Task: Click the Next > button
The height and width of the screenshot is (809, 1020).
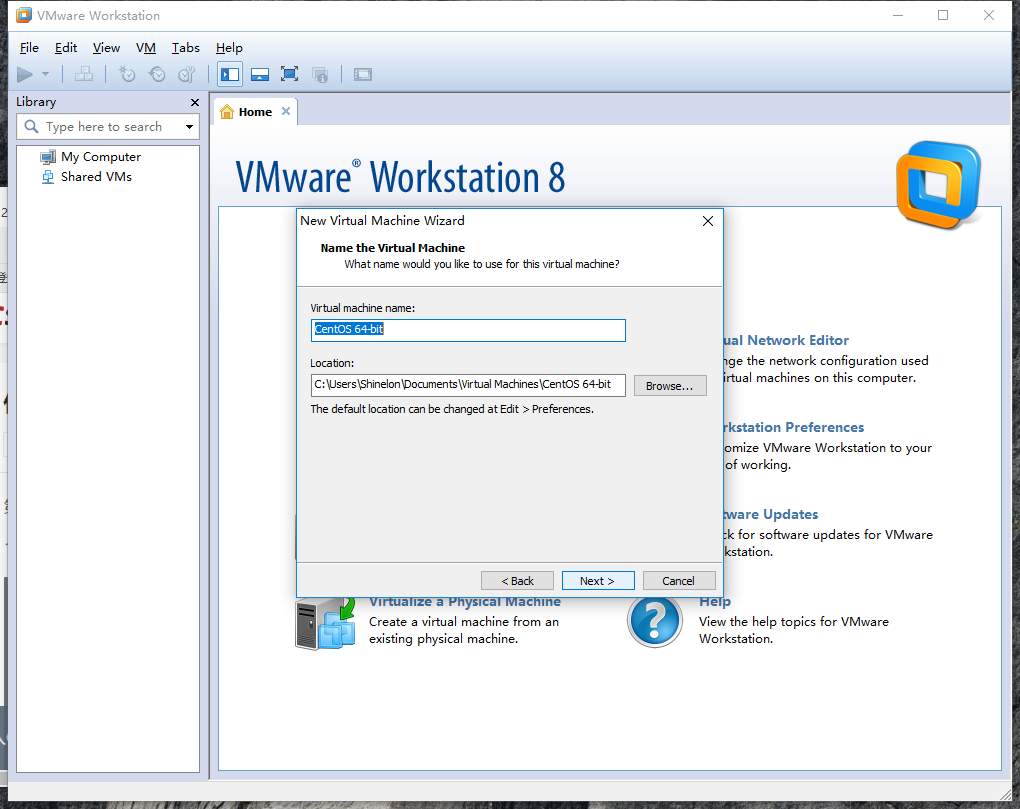Action: click(x=598, y=581)
